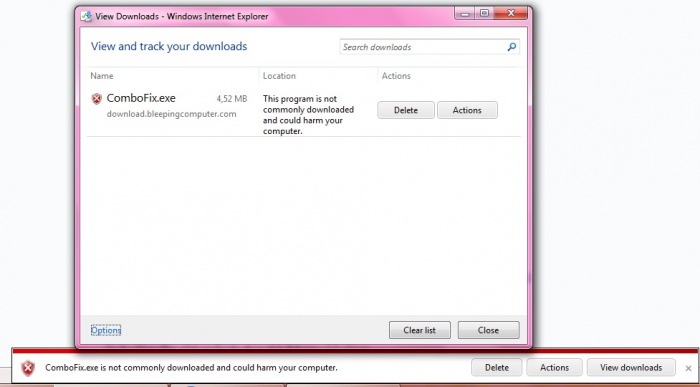Screen dimensions: 700x387
Task: Open Actions for ComboFix.exe in list
Action: pyautogui.click(x=467, y=110)
